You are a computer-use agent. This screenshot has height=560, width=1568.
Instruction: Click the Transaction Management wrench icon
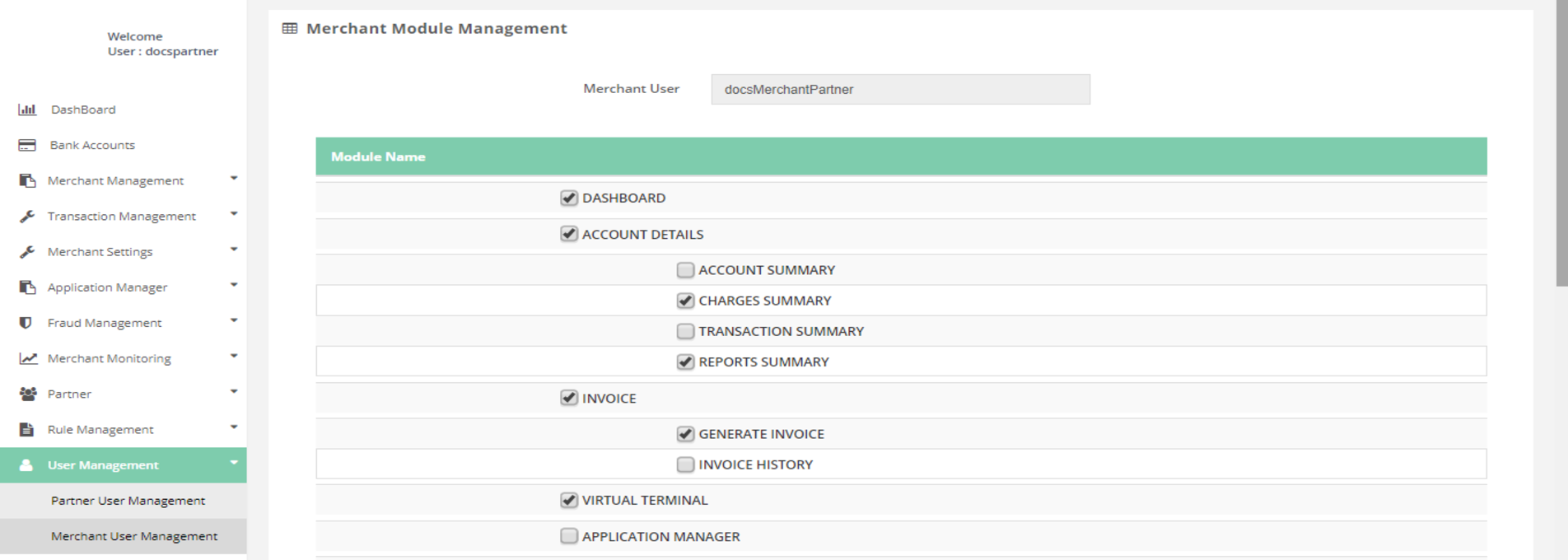pyautogui.click(x=27, y=217)
